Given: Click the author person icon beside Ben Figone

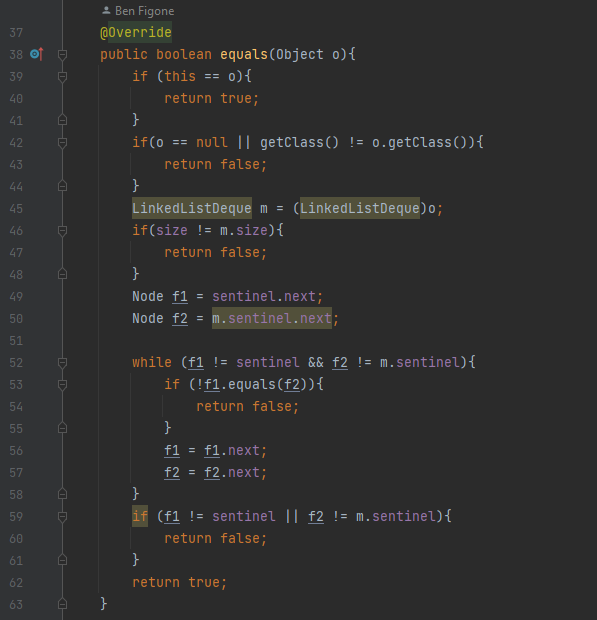Looking at the screenshot, I should click(106, 11).
